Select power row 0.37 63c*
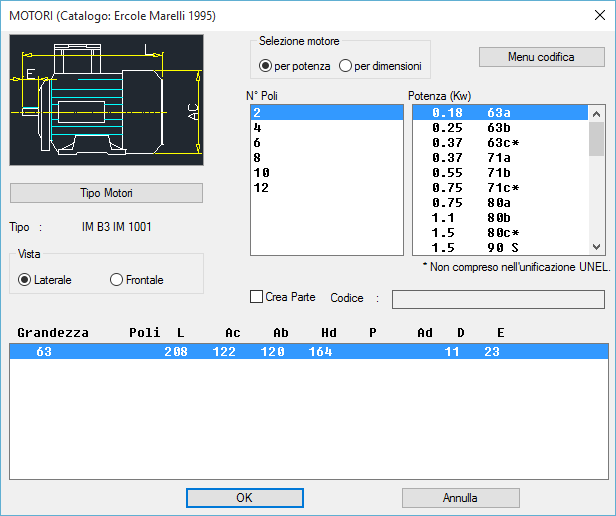 coord(500,143)
